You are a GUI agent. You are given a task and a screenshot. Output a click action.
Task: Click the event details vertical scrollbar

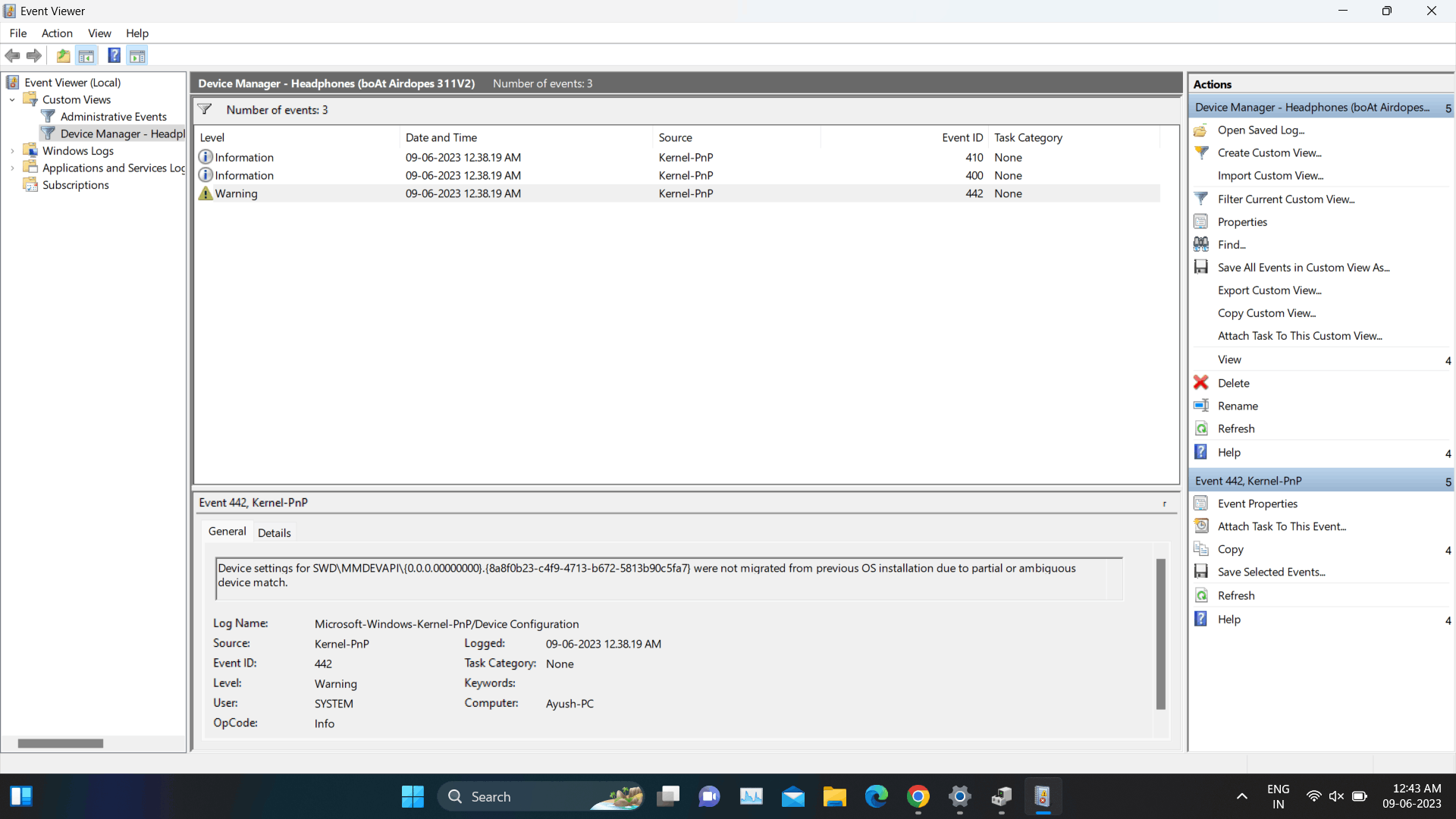(1160, 634)
